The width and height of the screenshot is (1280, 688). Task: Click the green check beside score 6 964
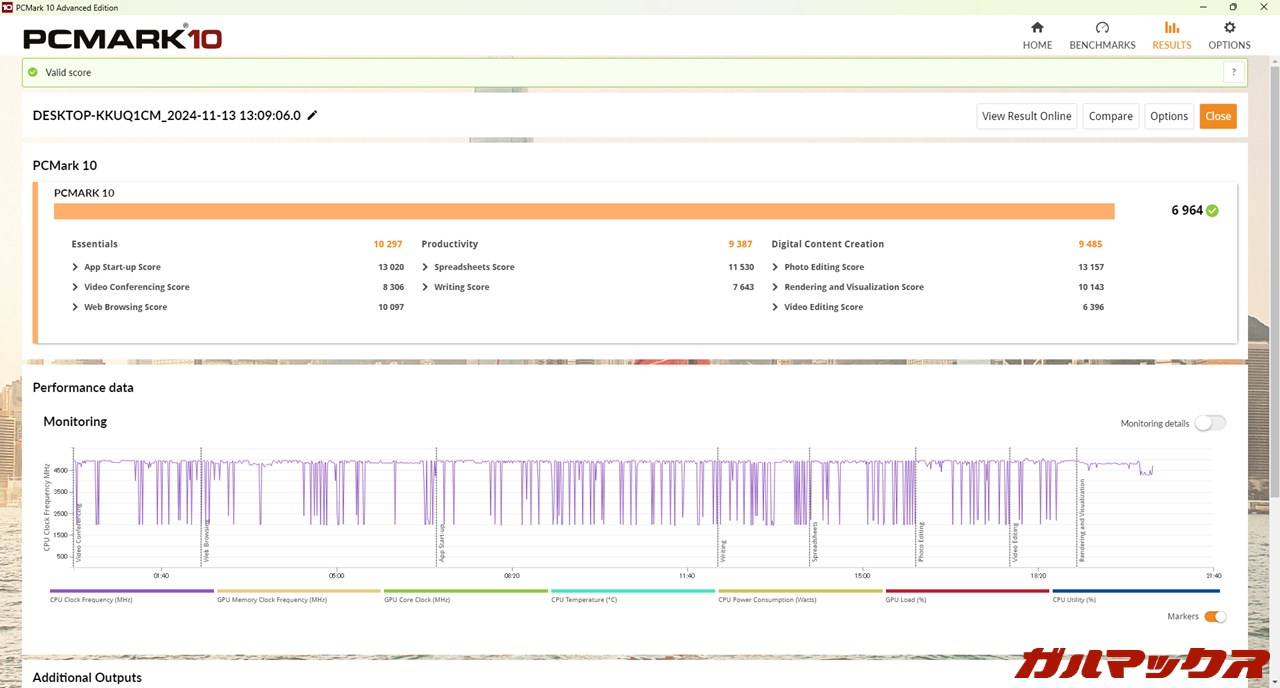tap(1212, 211)
